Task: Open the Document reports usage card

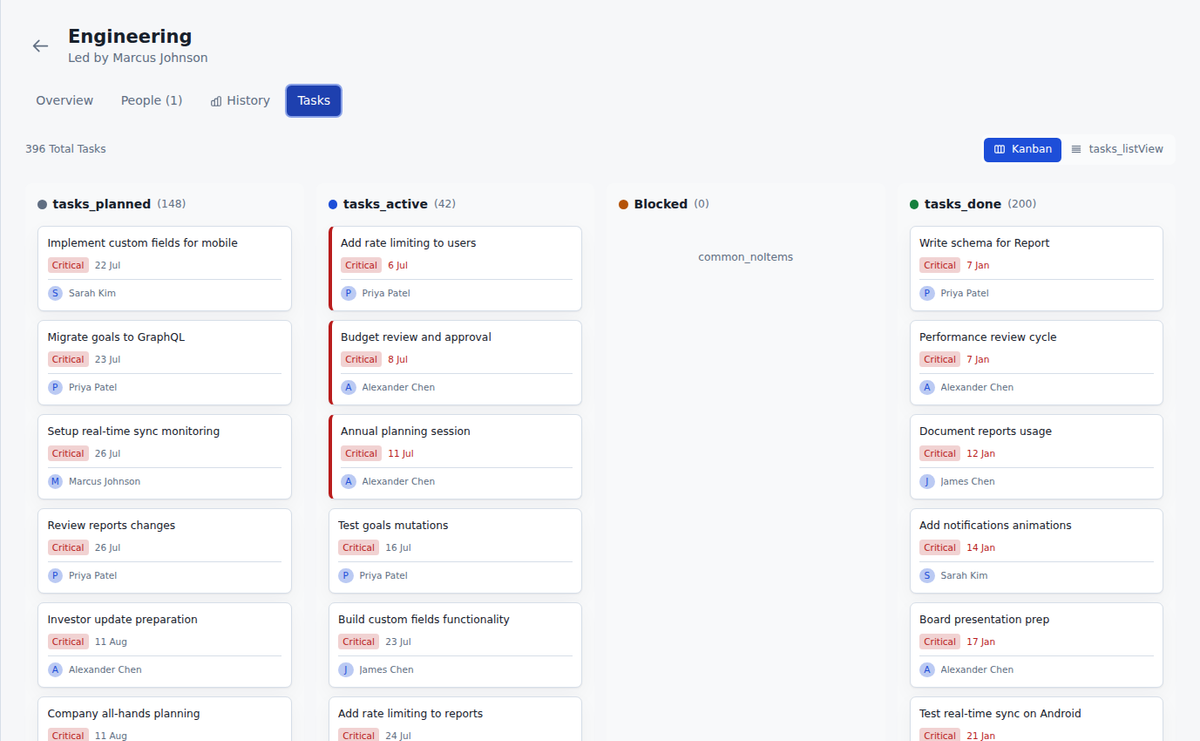Action: 1036,457
